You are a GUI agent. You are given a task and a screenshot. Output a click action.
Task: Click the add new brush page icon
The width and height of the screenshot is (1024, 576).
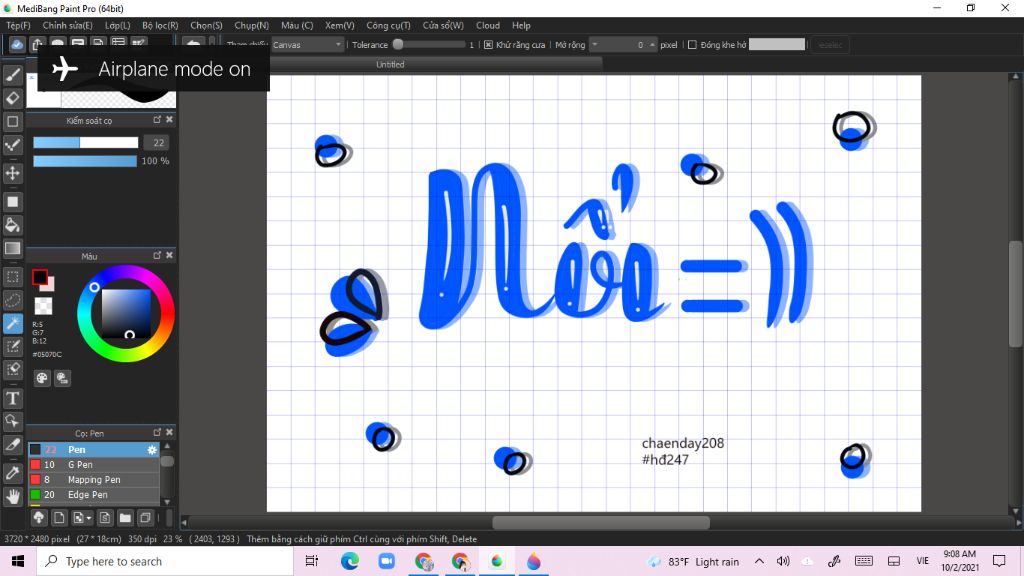(59, 518)
